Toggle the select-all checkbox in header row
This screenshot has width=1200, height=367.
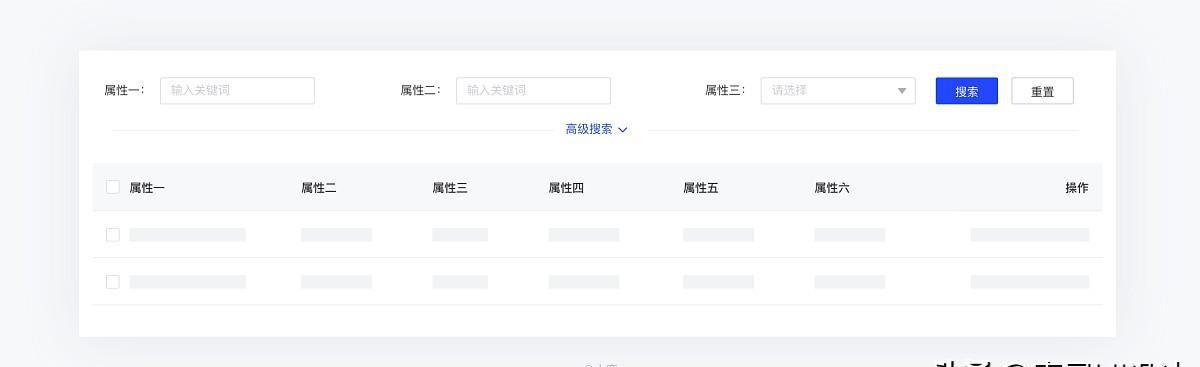click(112, 187)
